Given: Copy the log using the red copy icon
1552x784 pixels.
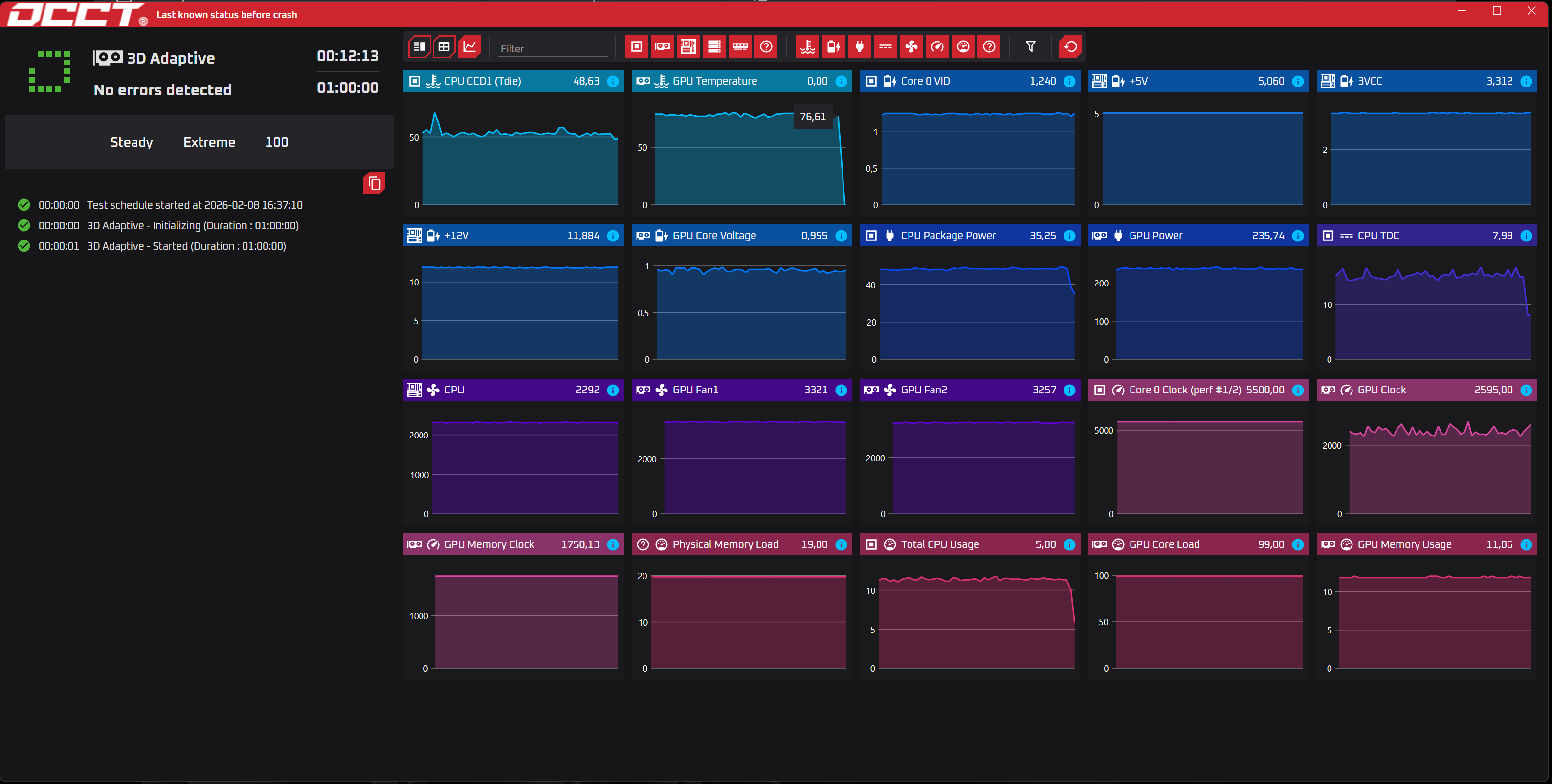Looking at the screenshot, I should [374, 183].
